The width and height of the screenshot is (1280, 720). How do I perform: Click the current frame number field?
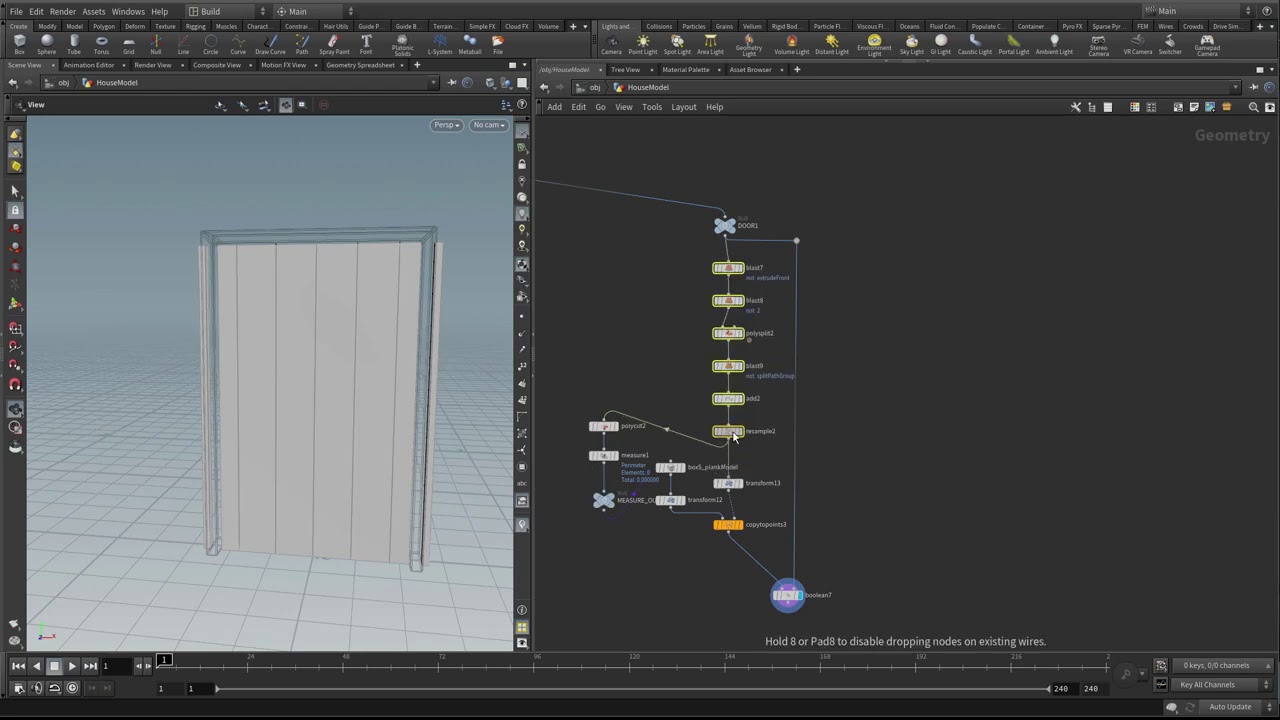[118, 666]
